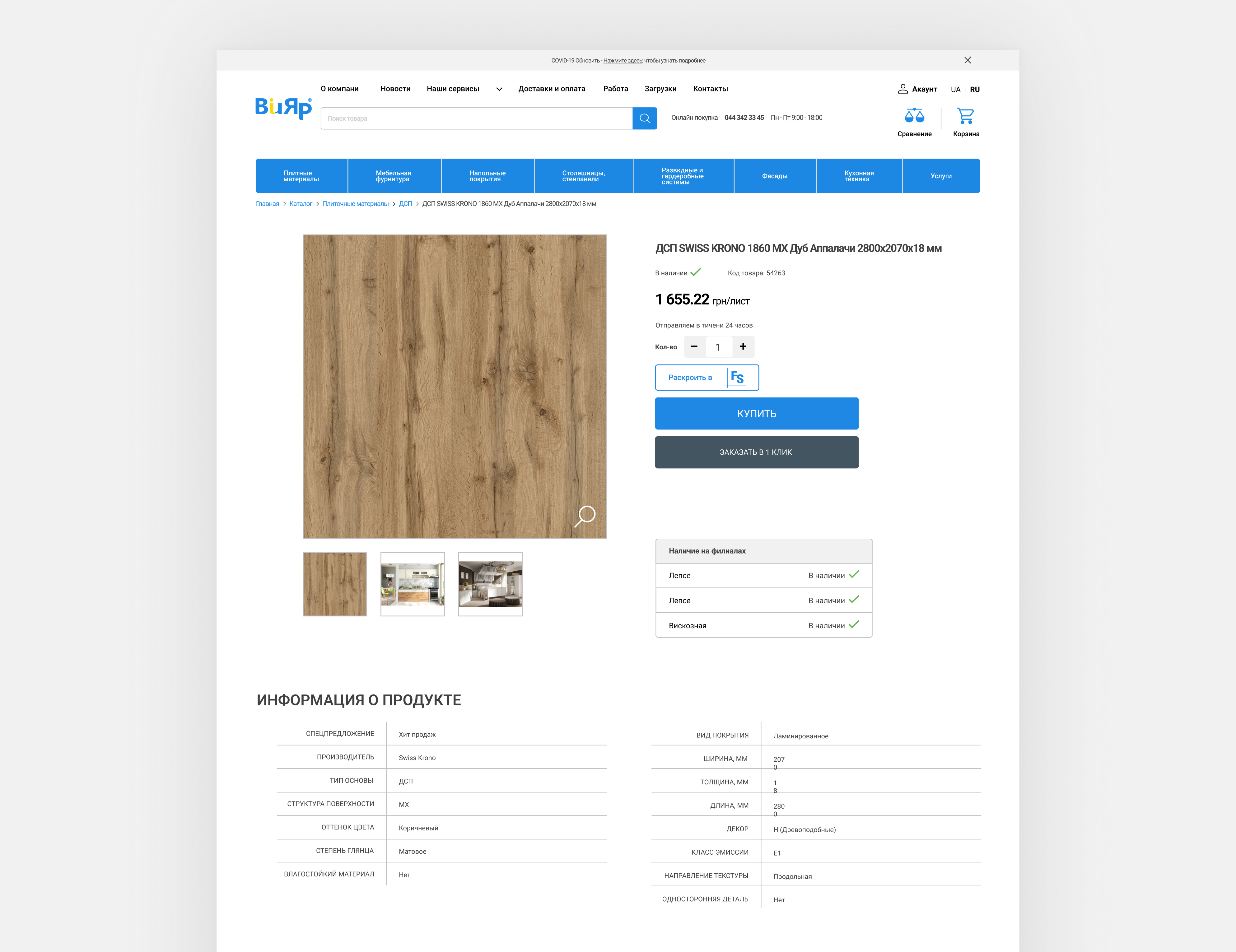Viewport: 1236px width, 952px height.
Task: Select the kitchen interior thumbnail
Action: coord(412,584)
